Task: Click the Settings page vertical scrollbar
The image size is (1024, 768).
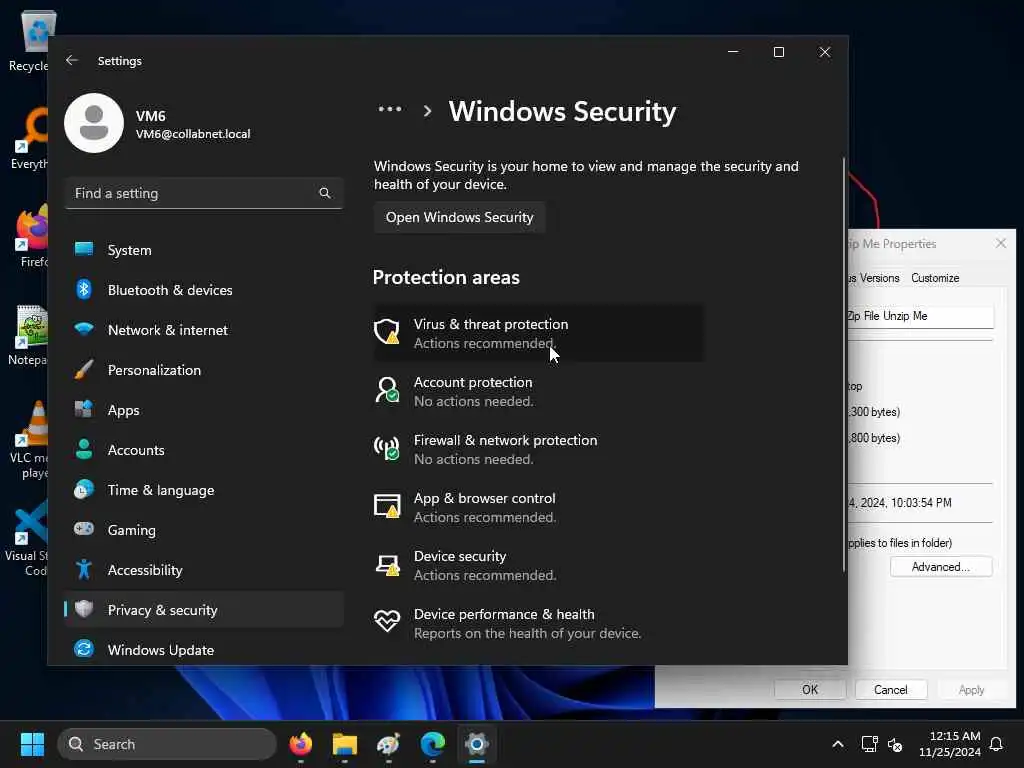Action: point(844,366)
